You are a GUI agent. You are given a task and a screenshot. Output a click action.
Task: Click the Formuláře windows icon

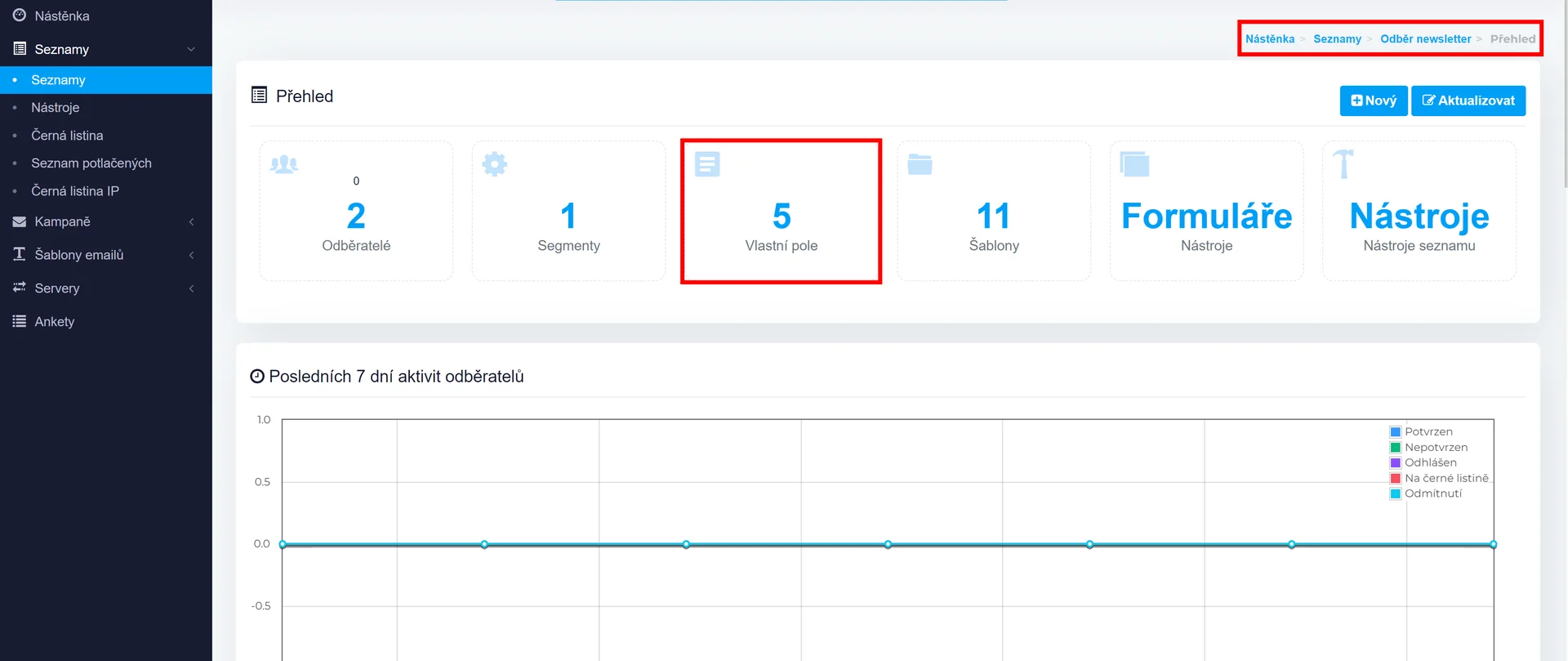point(1134,164)
